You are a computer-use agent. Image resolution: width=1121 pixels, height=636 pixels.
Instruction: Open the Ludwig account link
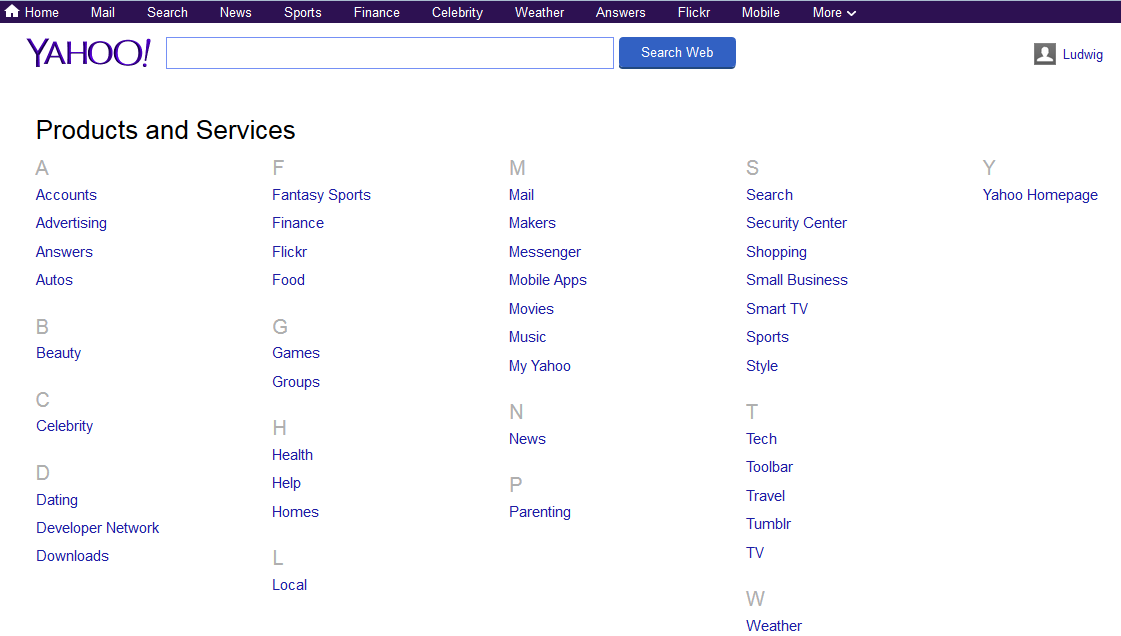tap(1082, 54)
